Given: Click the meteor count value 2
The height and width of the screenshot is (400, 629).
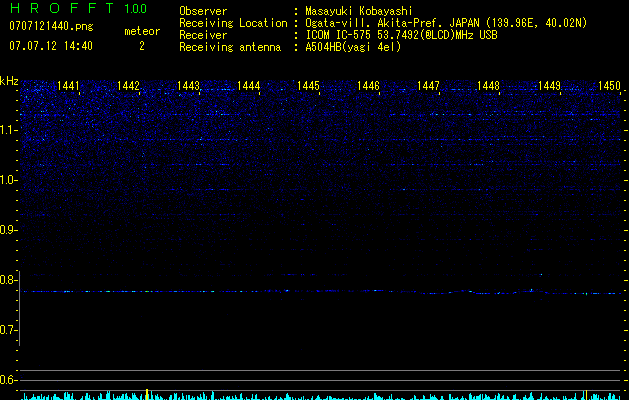Looking at the screenshot, I should [142, 46].
